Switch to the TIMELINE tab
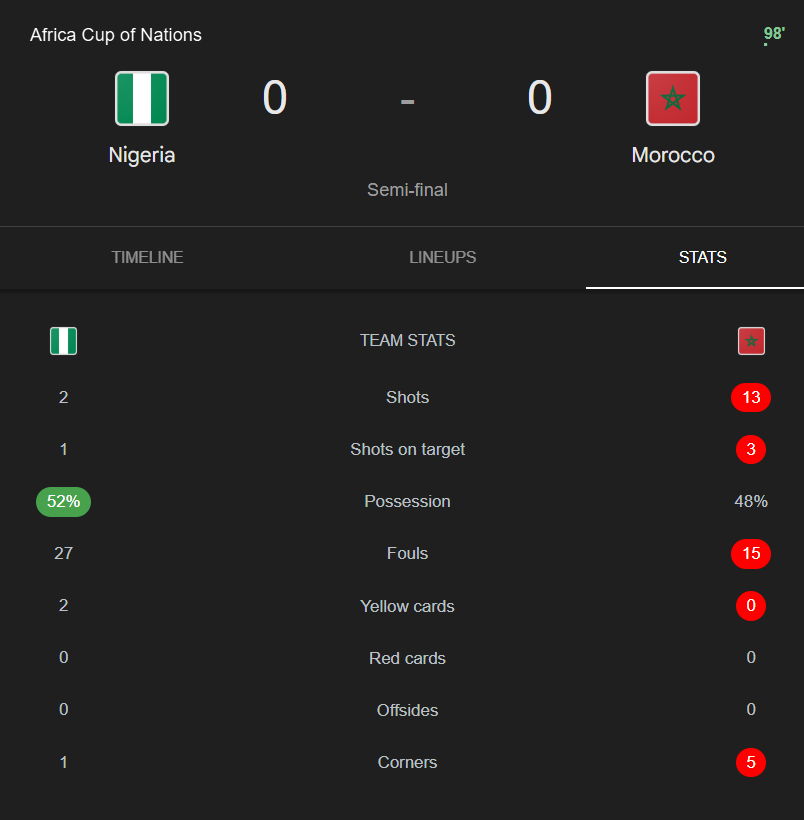This screenshot has height=820, width=804. point(147,257)
